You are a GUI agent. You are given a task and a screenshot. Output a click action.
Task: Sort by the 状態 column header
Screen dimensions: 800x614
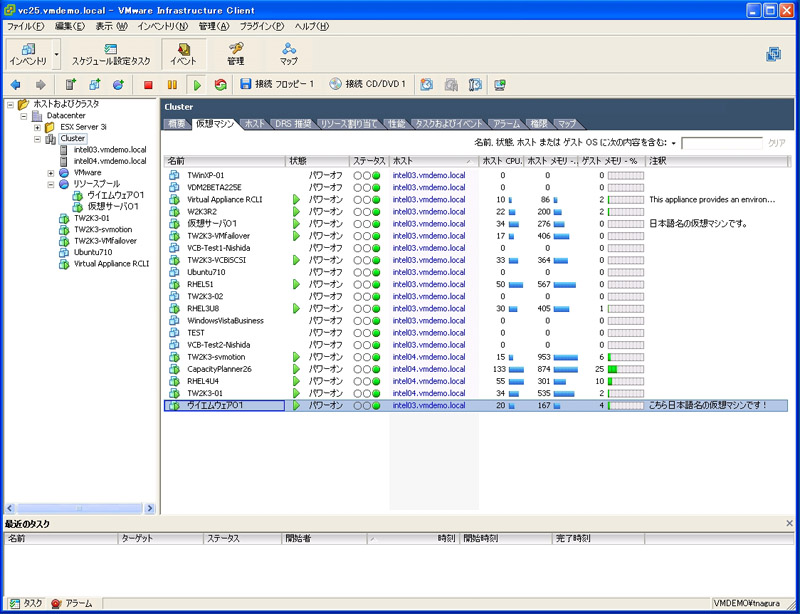pos(317,161)
